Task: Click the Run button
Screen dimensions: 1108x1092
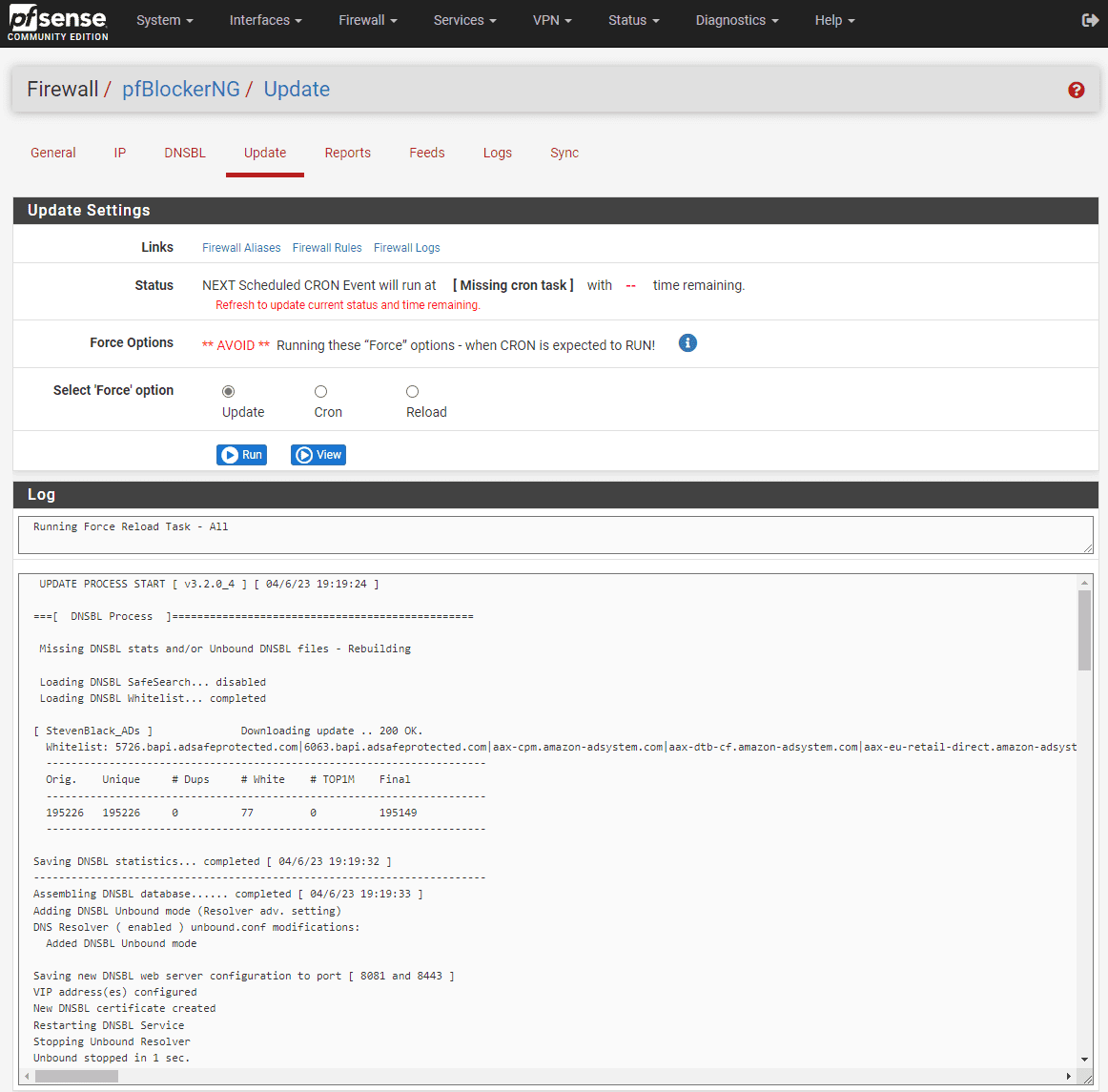Action: (x=241, y=455)
